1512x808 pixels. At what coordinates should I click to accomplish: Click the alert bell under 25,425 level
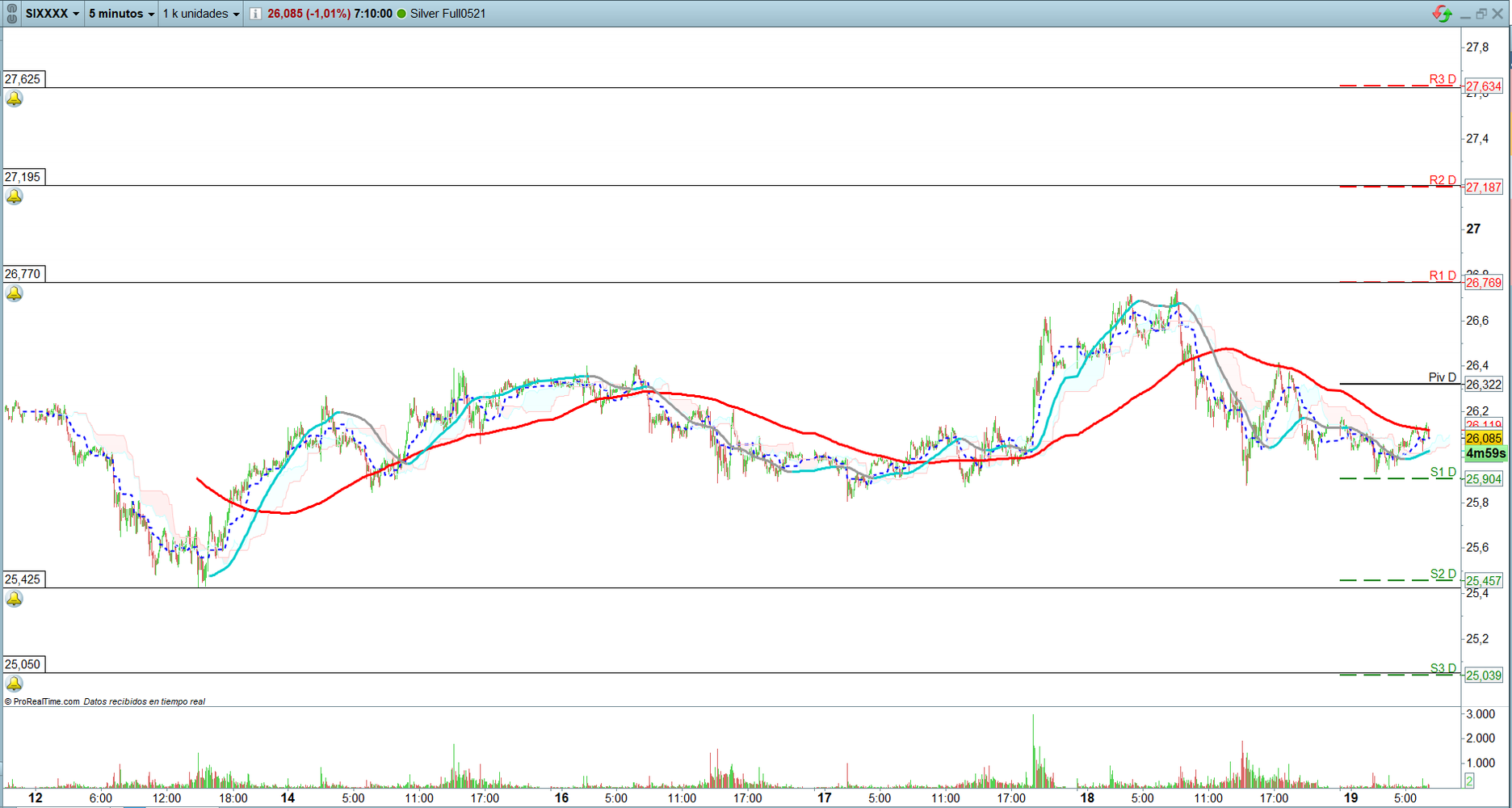pos(14,599)
